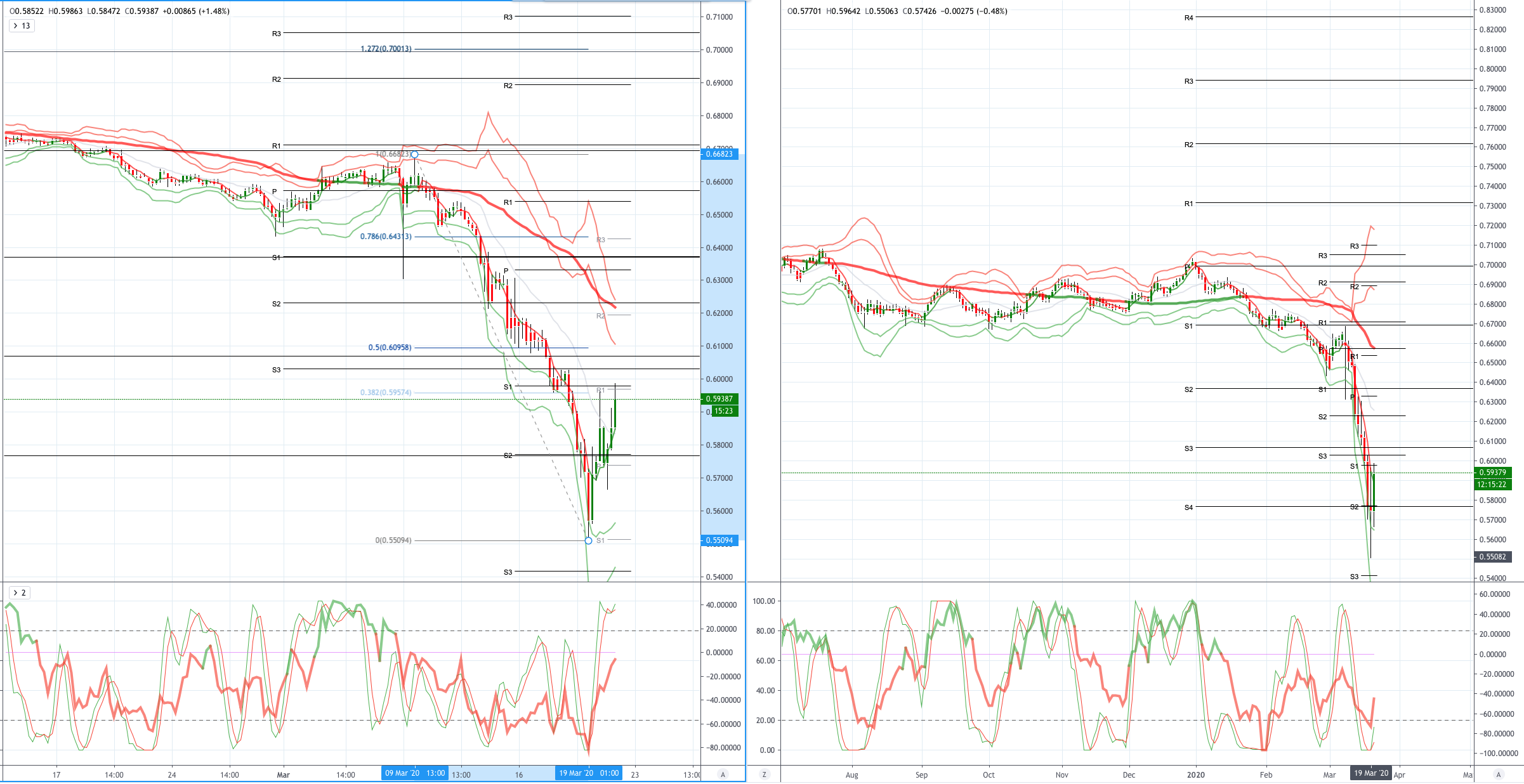This screenshot has width=1524, height=784.
Task: Click the blue 0.66823 price axis label
Action: [719, 154]
